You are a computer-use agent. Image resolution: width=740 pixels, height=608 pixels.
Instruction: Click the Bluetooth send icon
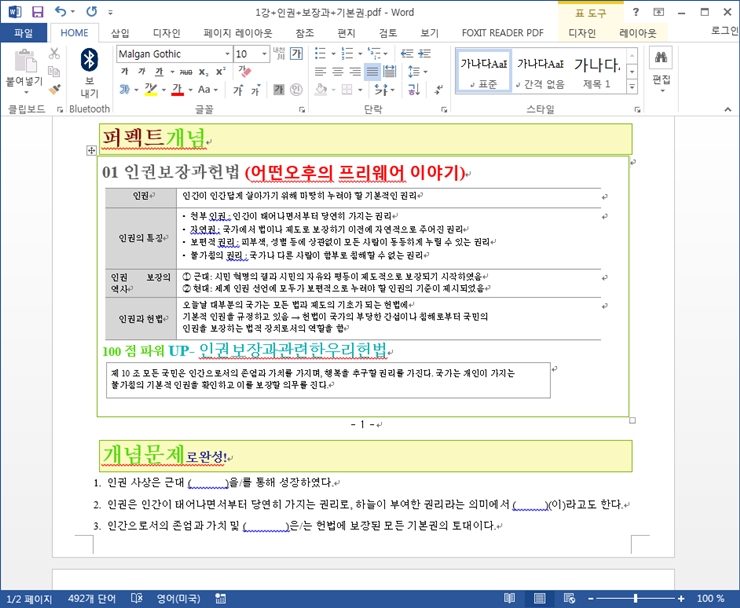pos(89,60)
